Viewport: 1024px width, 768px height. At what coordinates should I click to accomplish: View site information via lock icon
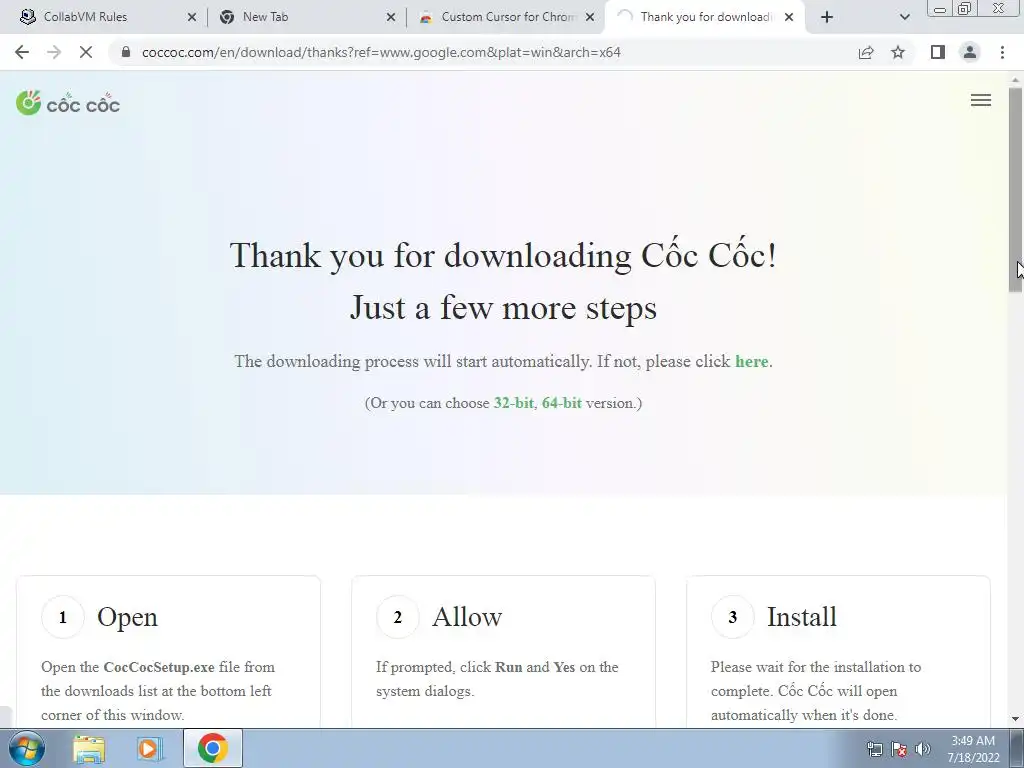tap(126, 52)
